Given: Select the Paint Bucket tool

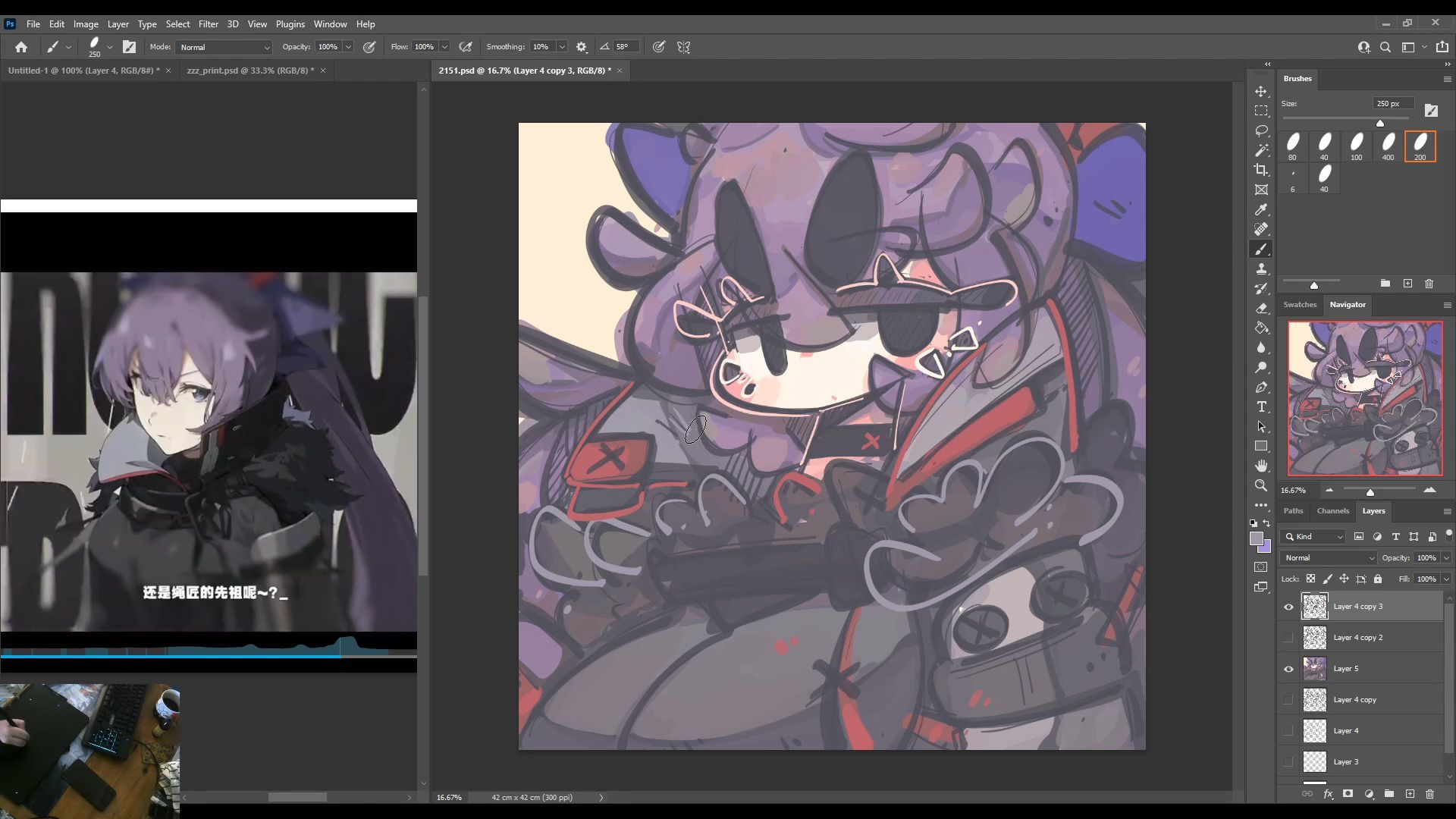Looking at the screenshot, I should point(1261,328).
